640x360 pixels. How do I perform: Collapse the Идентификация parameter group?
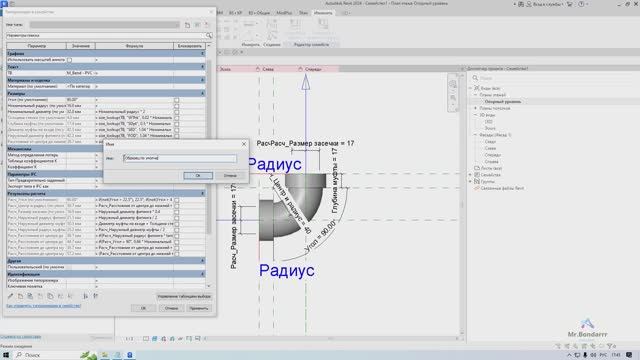click(202, 274)
